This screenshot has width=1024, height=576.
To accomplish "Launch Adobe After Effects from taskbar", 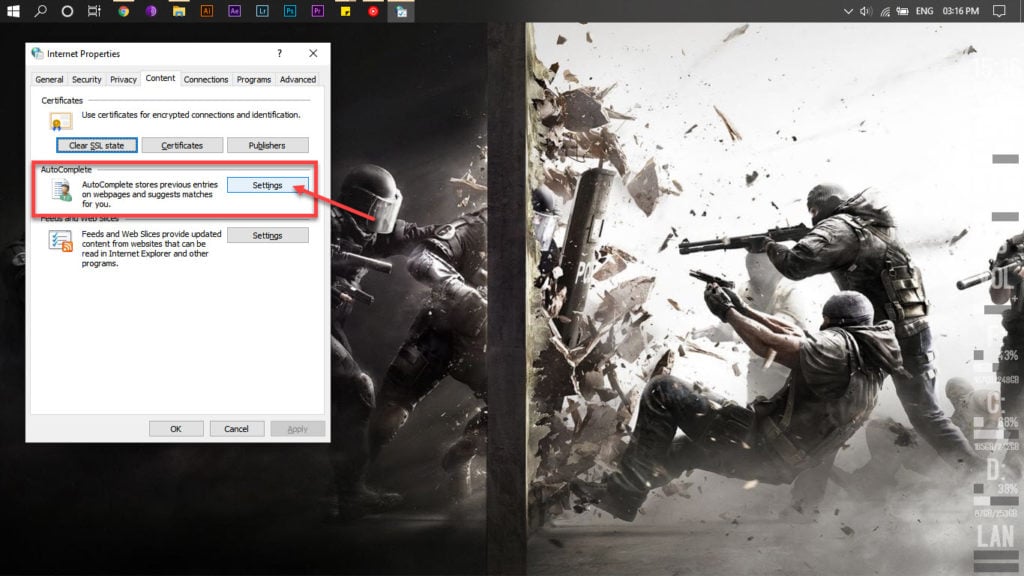I will 234,11.
